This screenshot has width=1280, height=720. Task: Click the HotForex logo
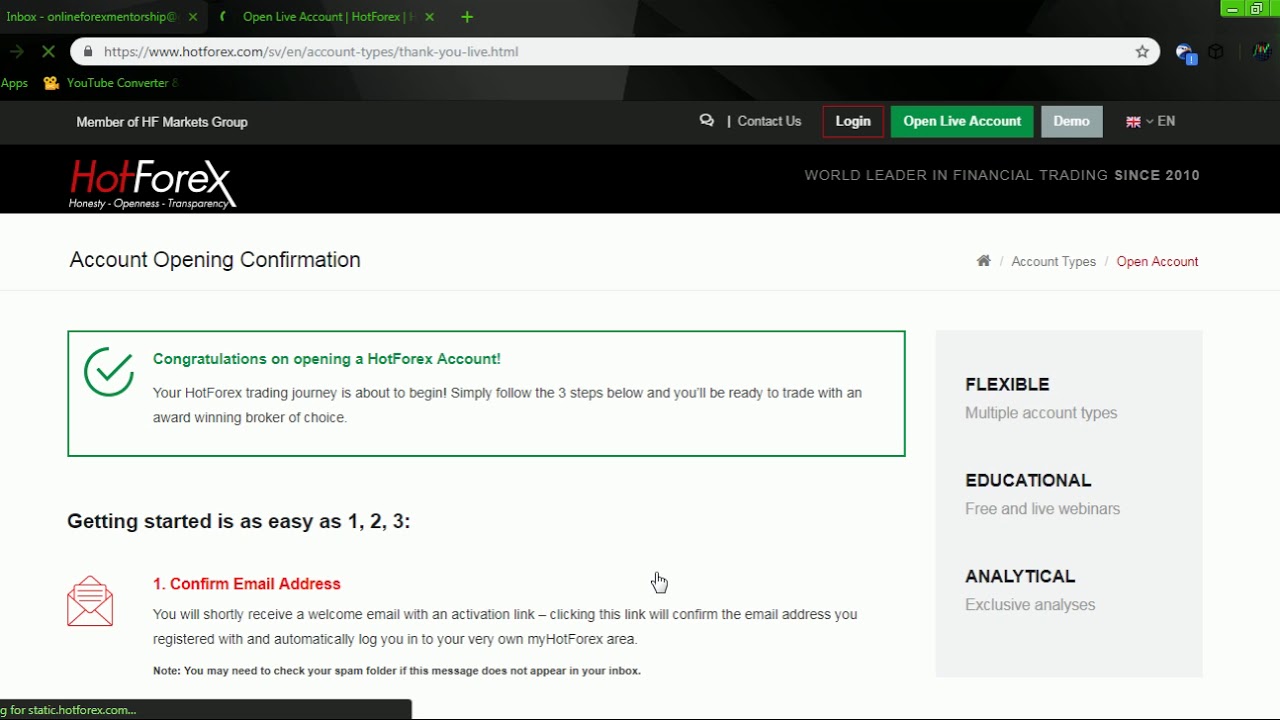(151, 183)
